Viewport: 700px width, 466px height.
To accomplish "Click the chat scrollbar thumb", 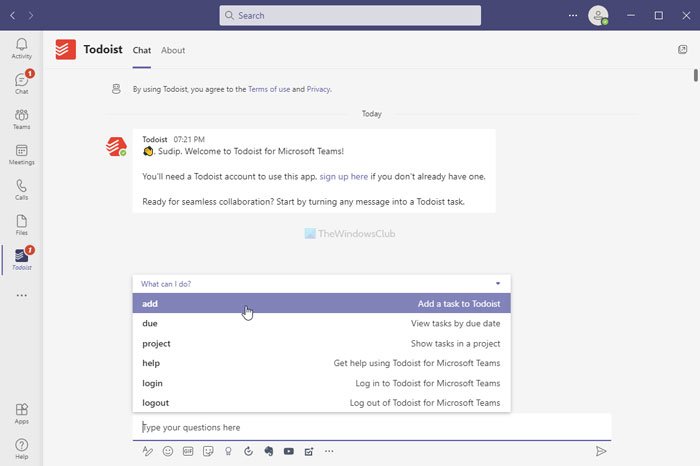I will click(x=696, y=75).
